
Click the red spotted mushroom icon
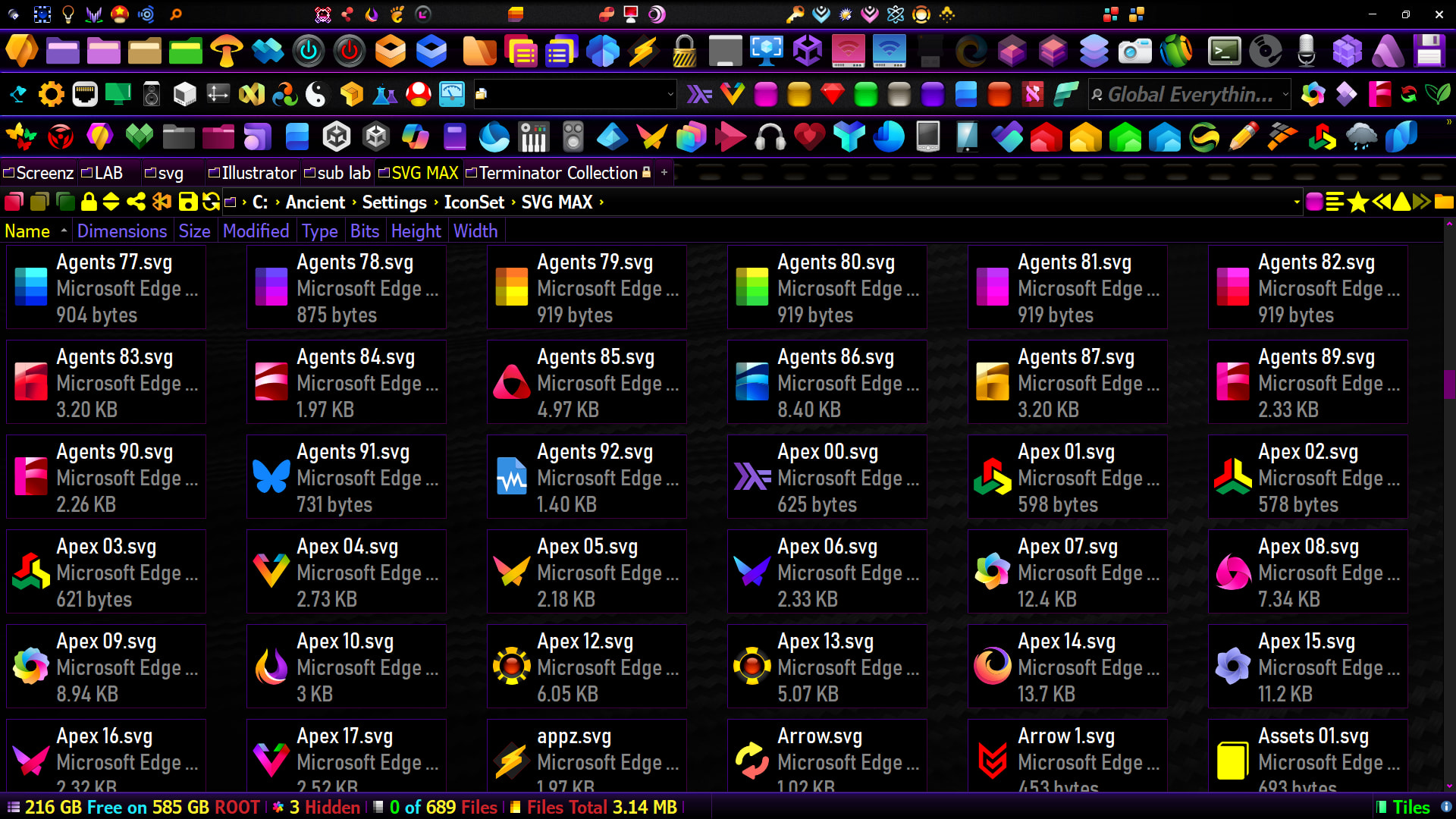tap(418, 95)
